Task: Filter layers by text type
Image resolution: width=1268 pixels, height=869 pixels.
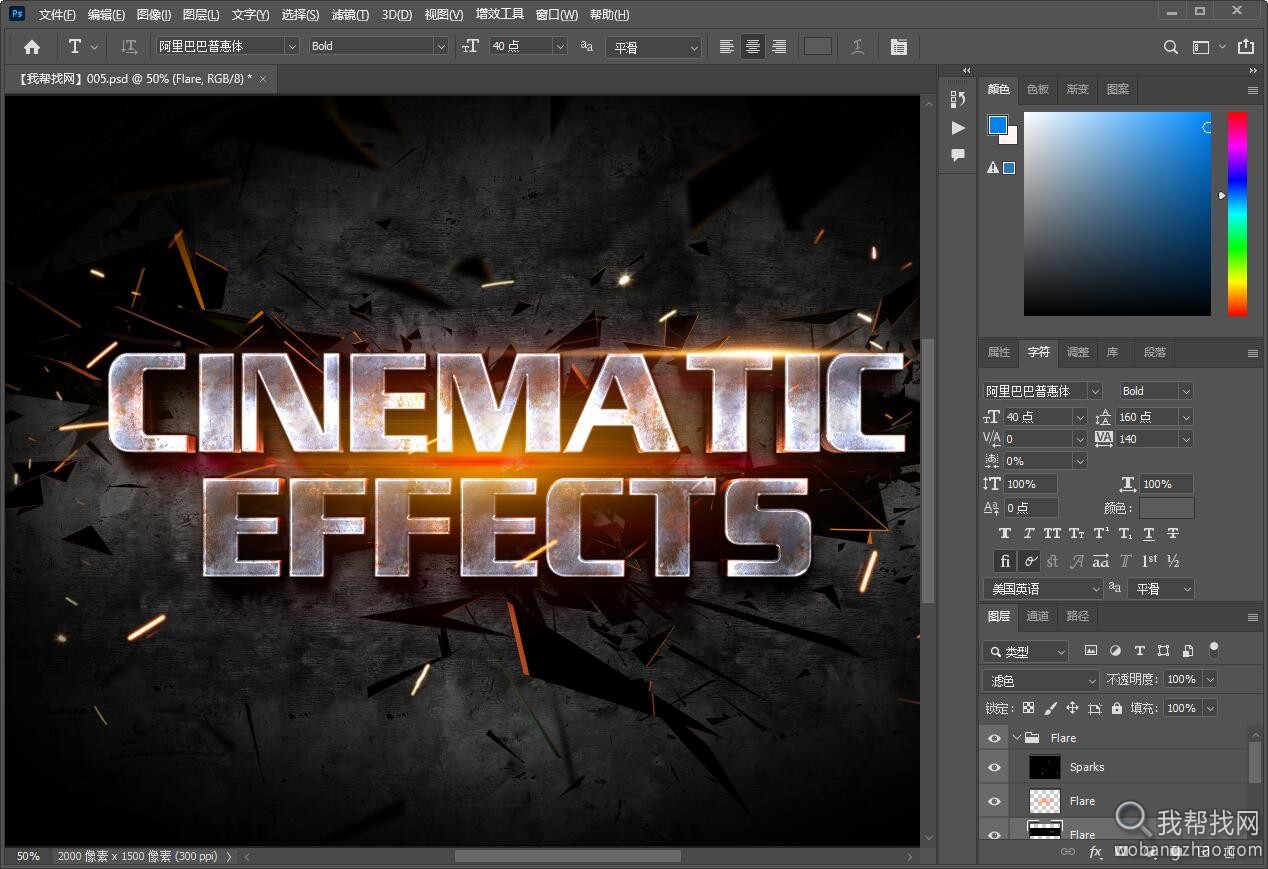Action: (x=1139, y=651)
